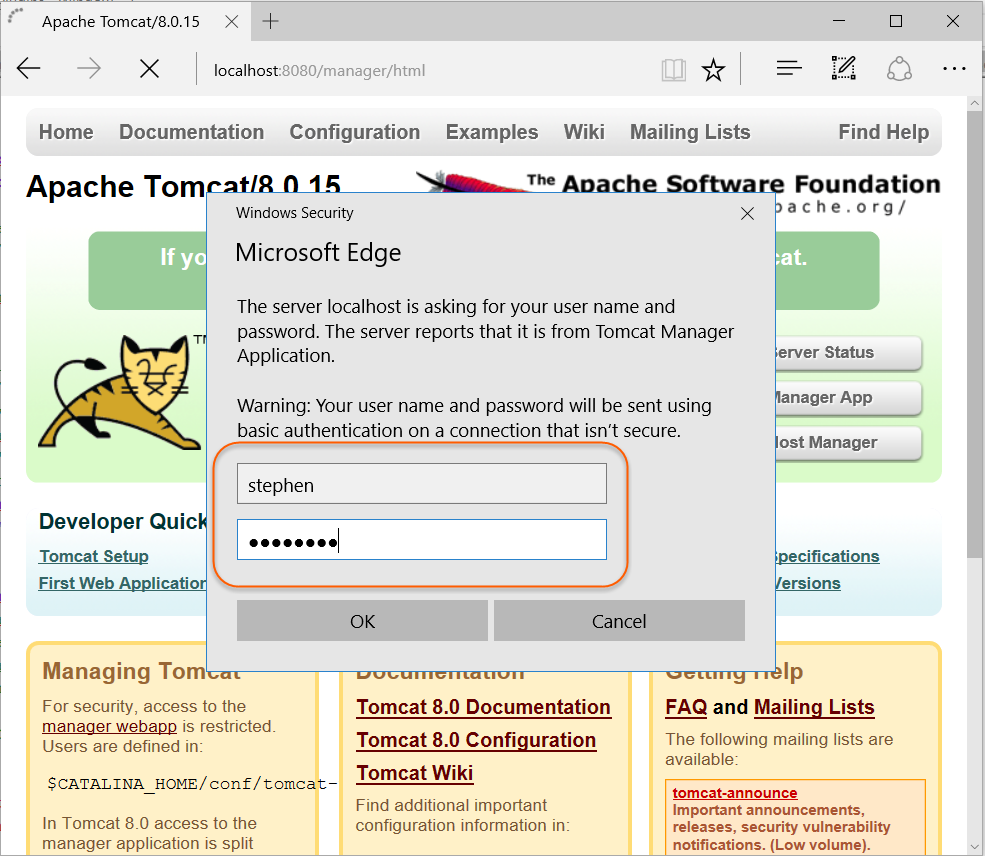
Task: Confirm credentials with OK
Action: click(362, 620)
